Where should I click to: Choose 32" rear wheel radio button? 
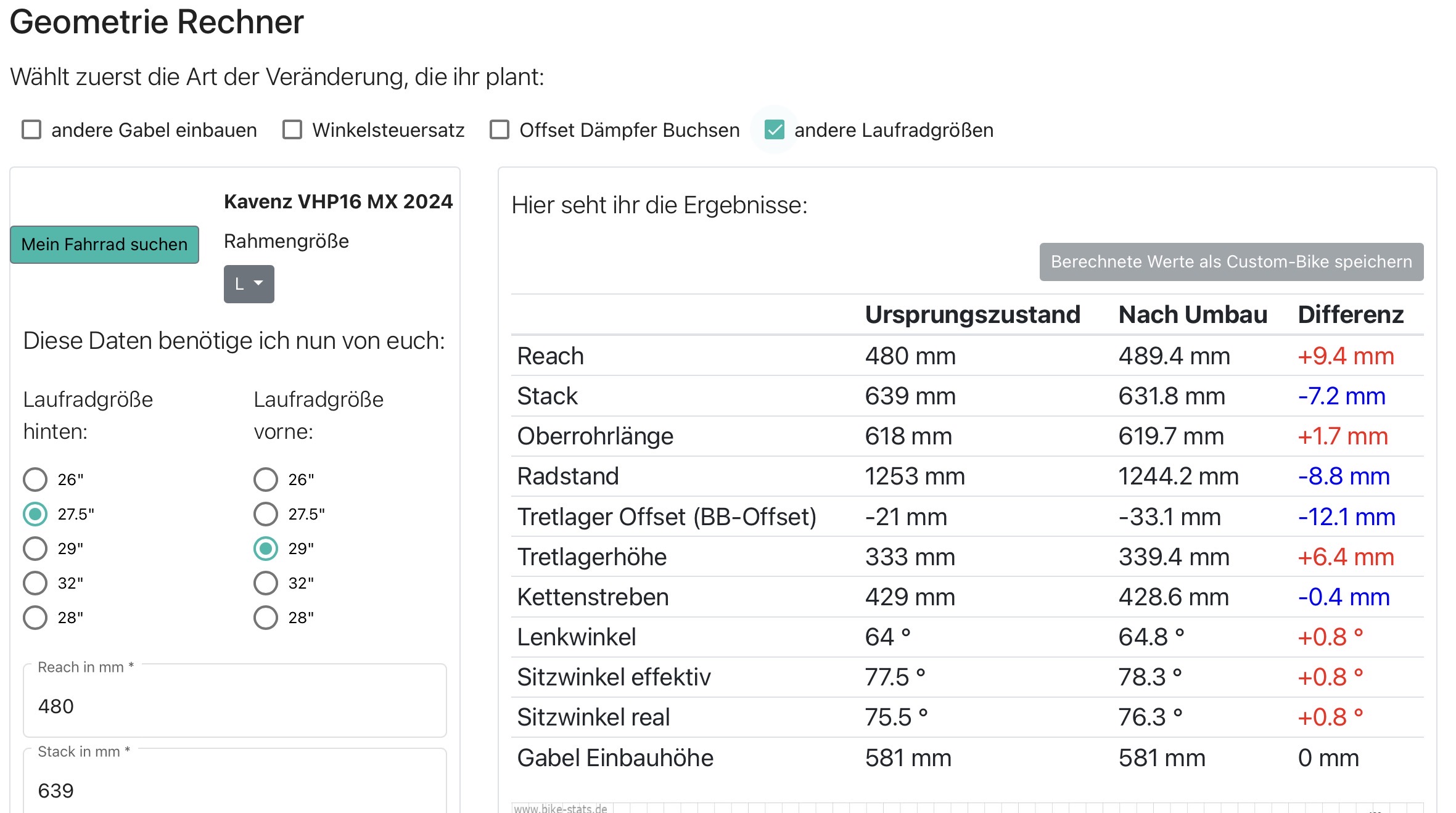pyautogui.click(x=35, y=583)
